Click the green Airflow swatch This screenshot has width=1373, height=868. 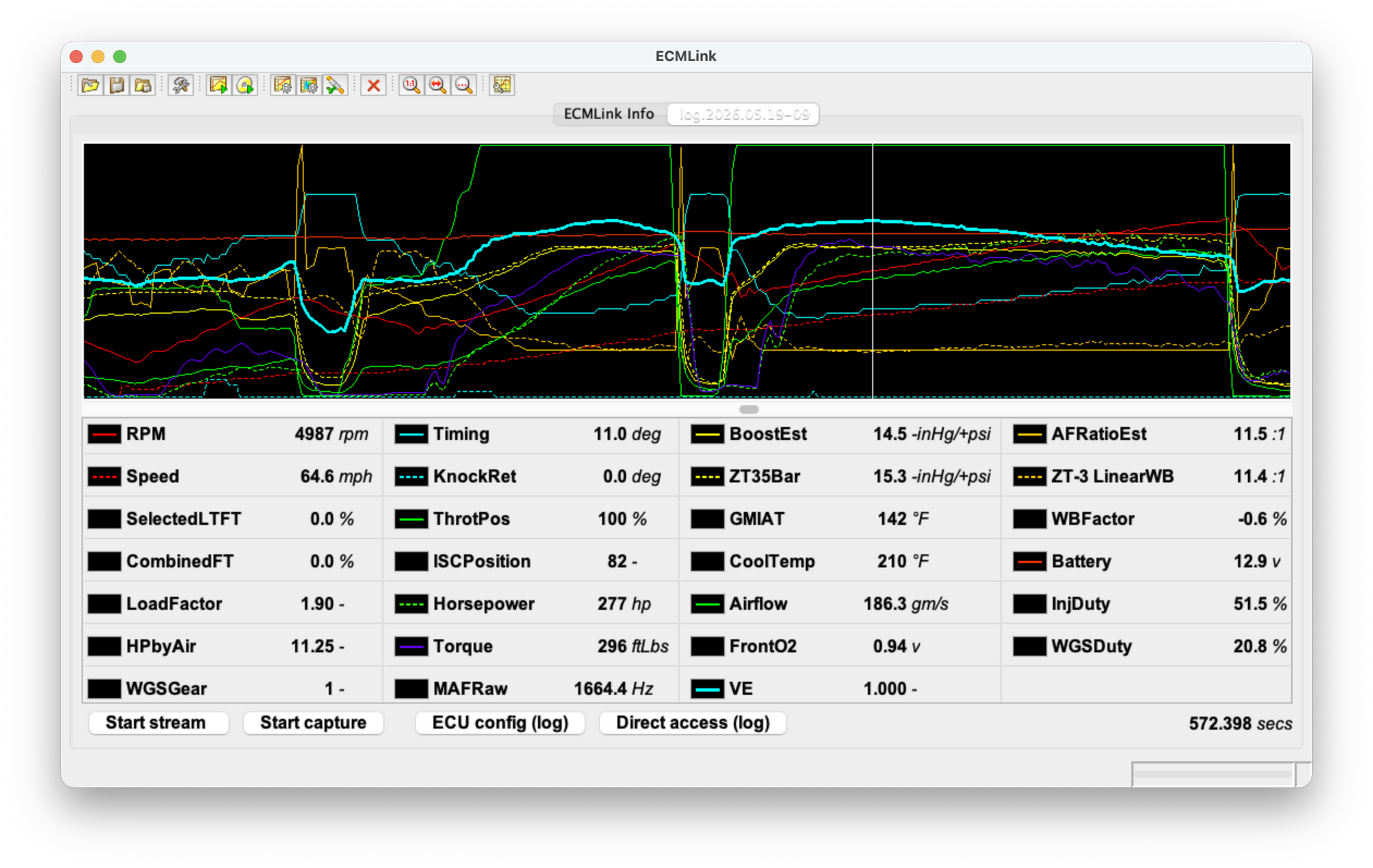707,605
